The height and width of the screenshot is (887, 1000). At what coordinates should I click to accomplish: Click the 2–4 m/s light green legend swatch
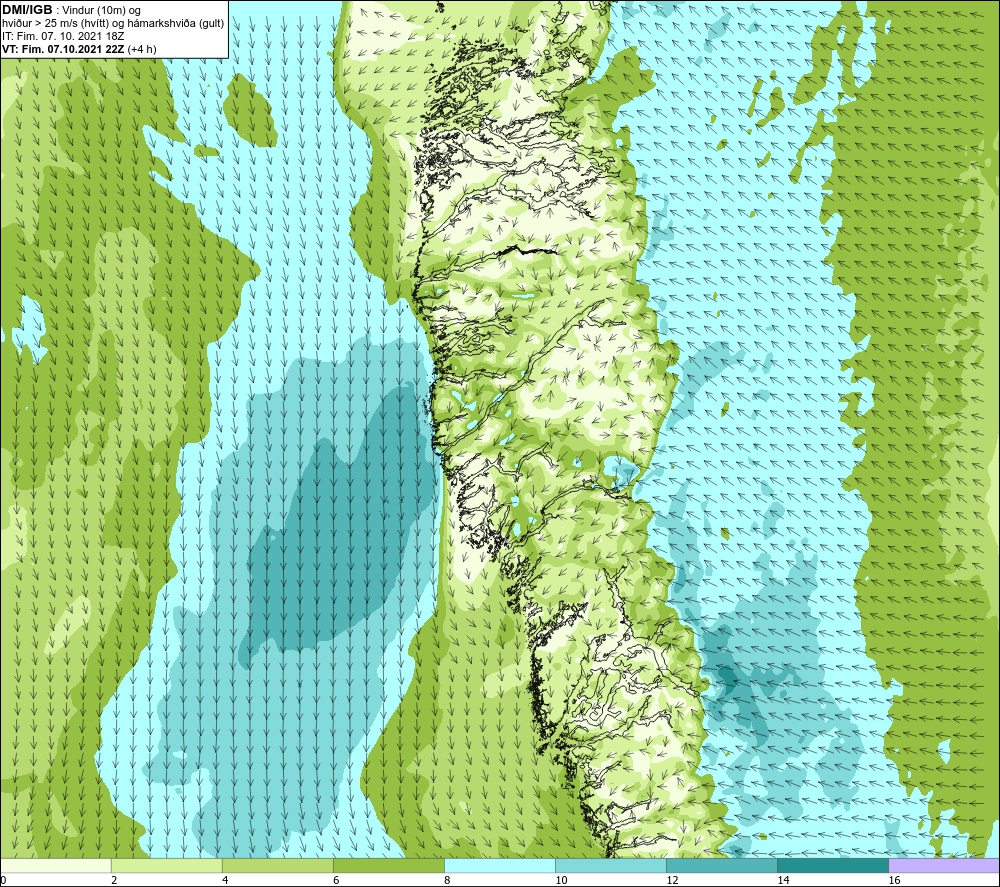tap(167, 865)
